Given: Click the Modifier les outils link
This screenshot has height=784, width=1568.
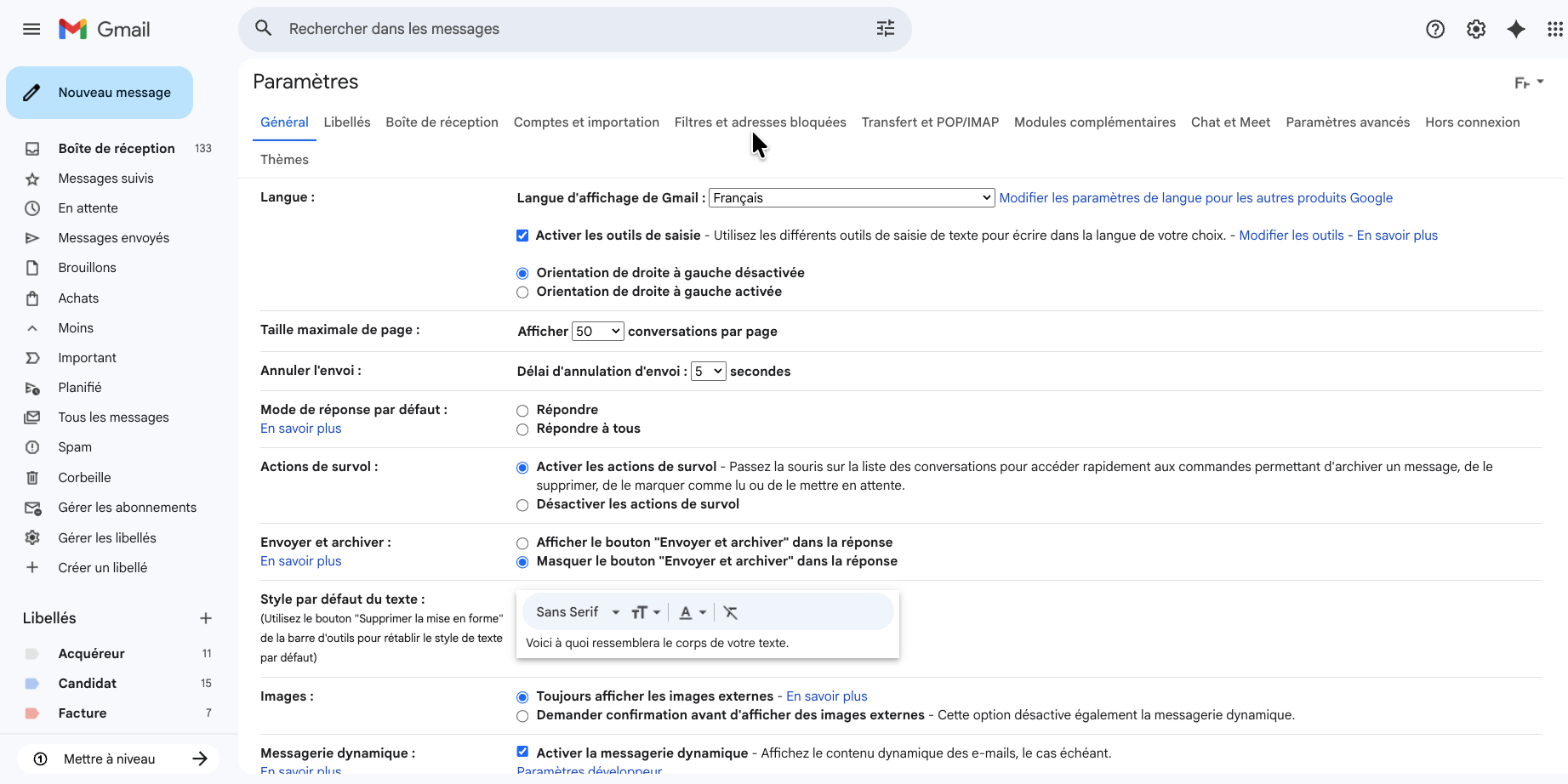Looking at the screenshot, I should 1291,236.
